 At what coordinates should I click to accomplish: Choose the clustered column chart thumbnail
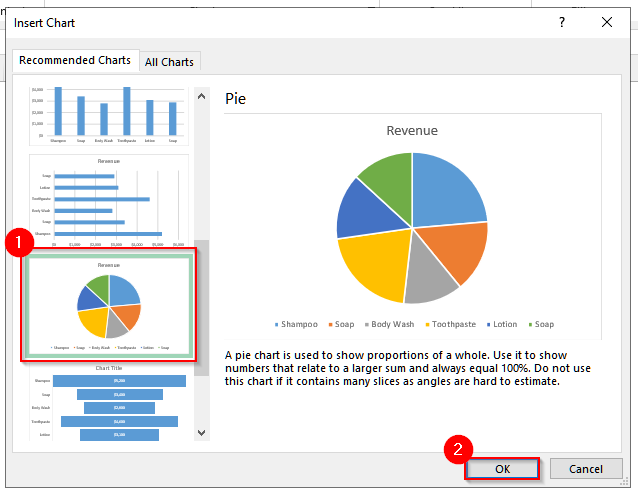[x=109, y=114]
